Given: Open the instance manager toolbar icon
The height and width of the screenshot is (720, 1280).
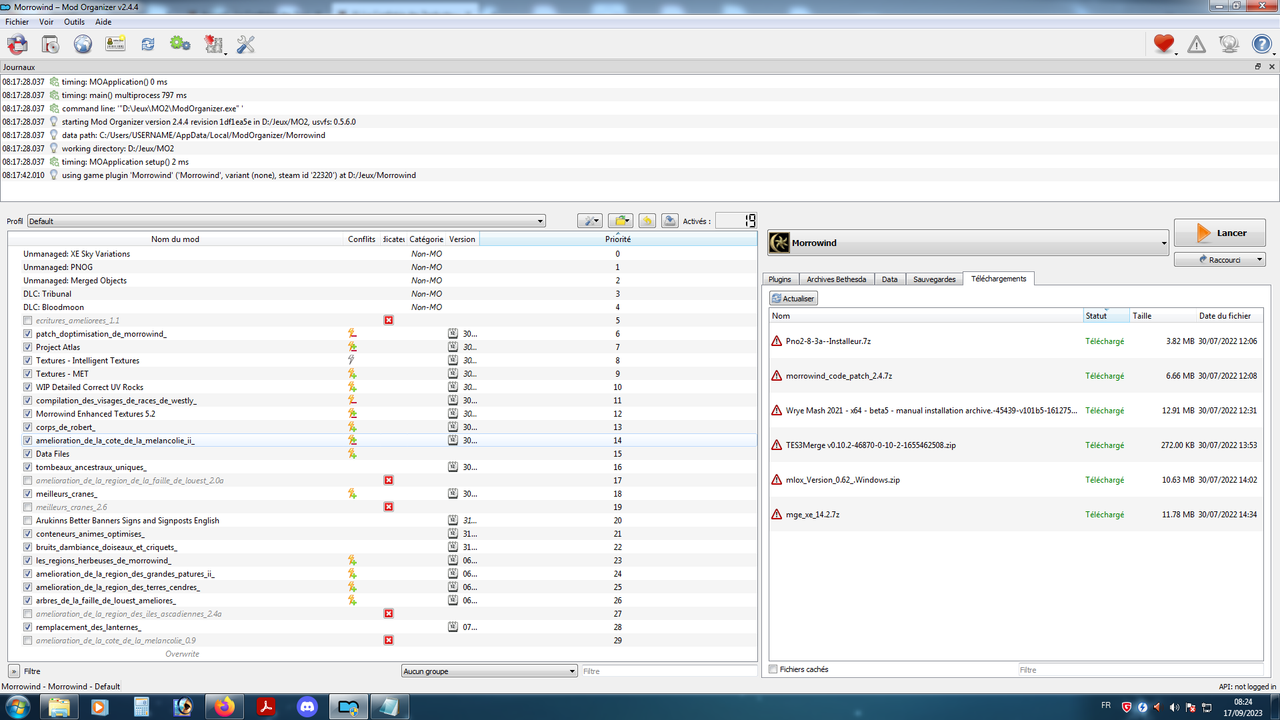Looking at the screenshot, I should tap(17, 44).
